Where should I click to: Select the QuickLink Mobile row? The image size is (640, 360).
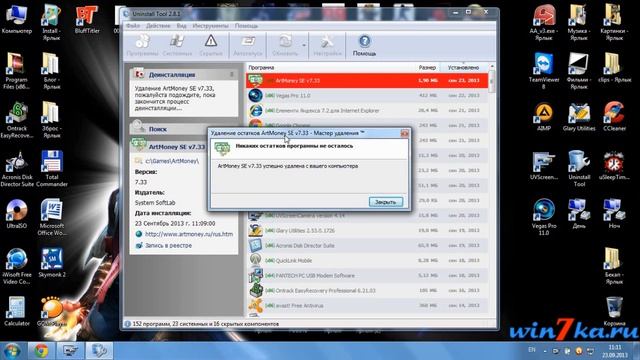(367, 260)
